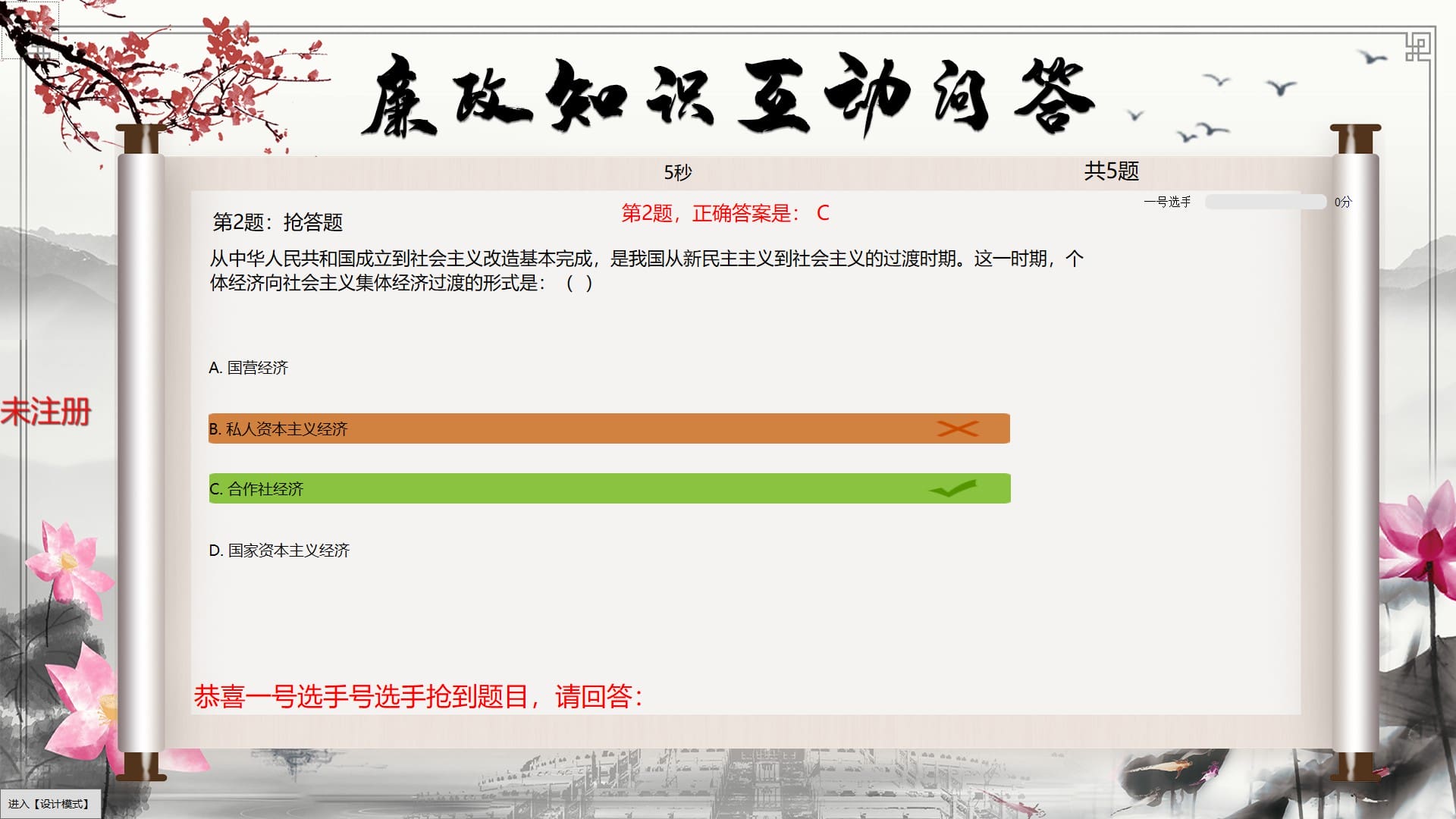Choose answer C 合作社经济
The height and width of the screenshot is (819, 1456).
coord(258,489)
